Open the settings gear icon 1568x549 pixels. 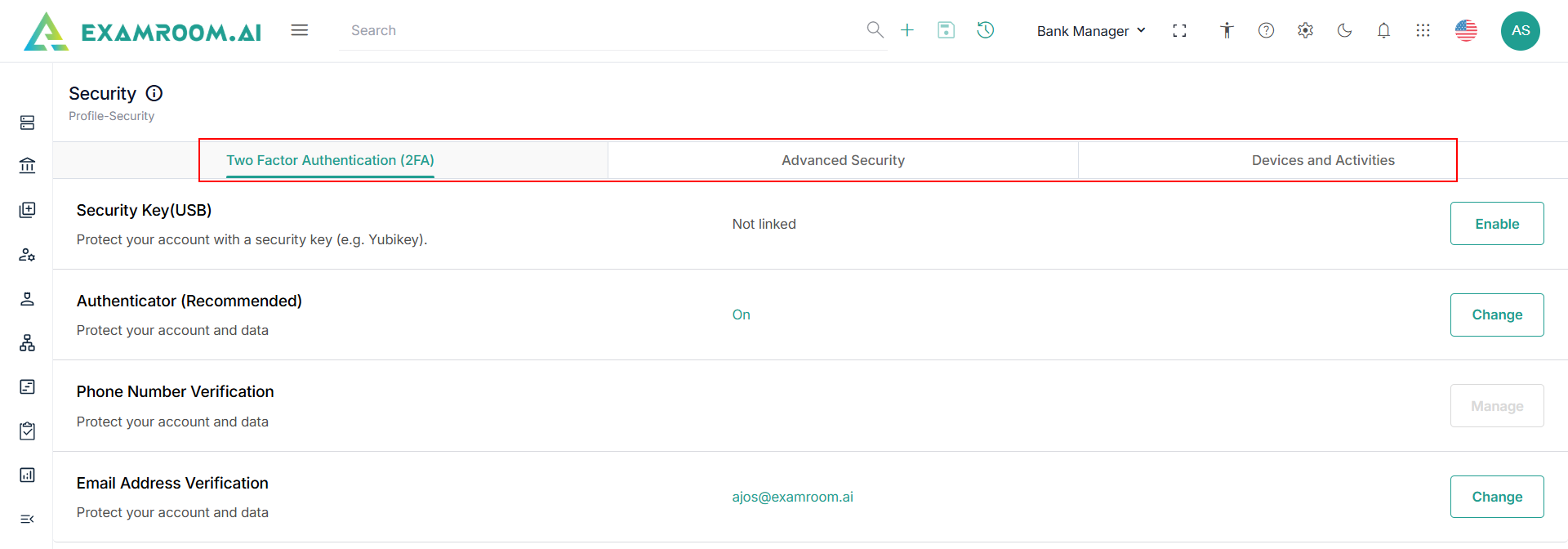tap(1305, 30)
